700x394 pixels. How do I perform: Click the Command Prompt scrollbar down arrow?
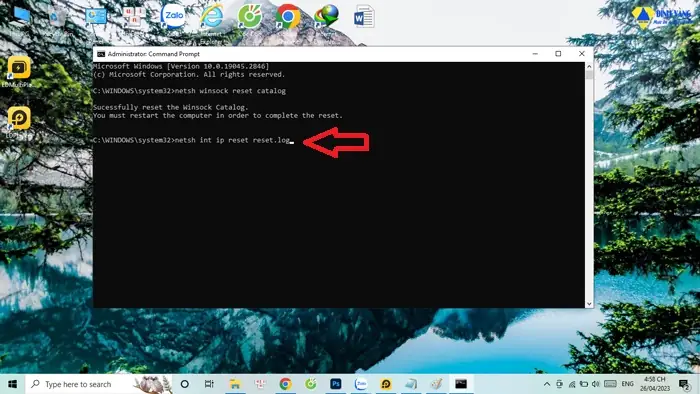click(x=589, y=303)
